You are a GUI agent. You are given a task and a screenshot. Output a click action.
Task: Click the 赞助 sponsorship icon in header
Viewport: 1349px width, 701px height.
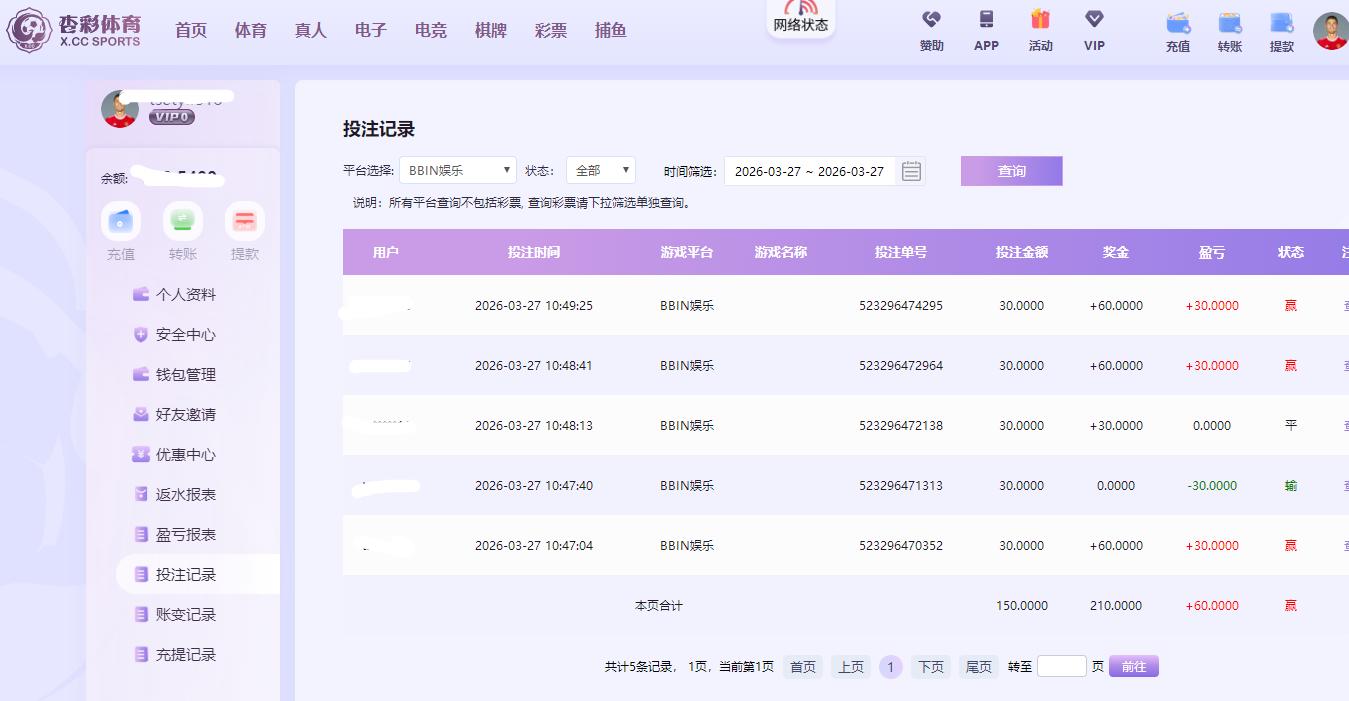point(931,20)
